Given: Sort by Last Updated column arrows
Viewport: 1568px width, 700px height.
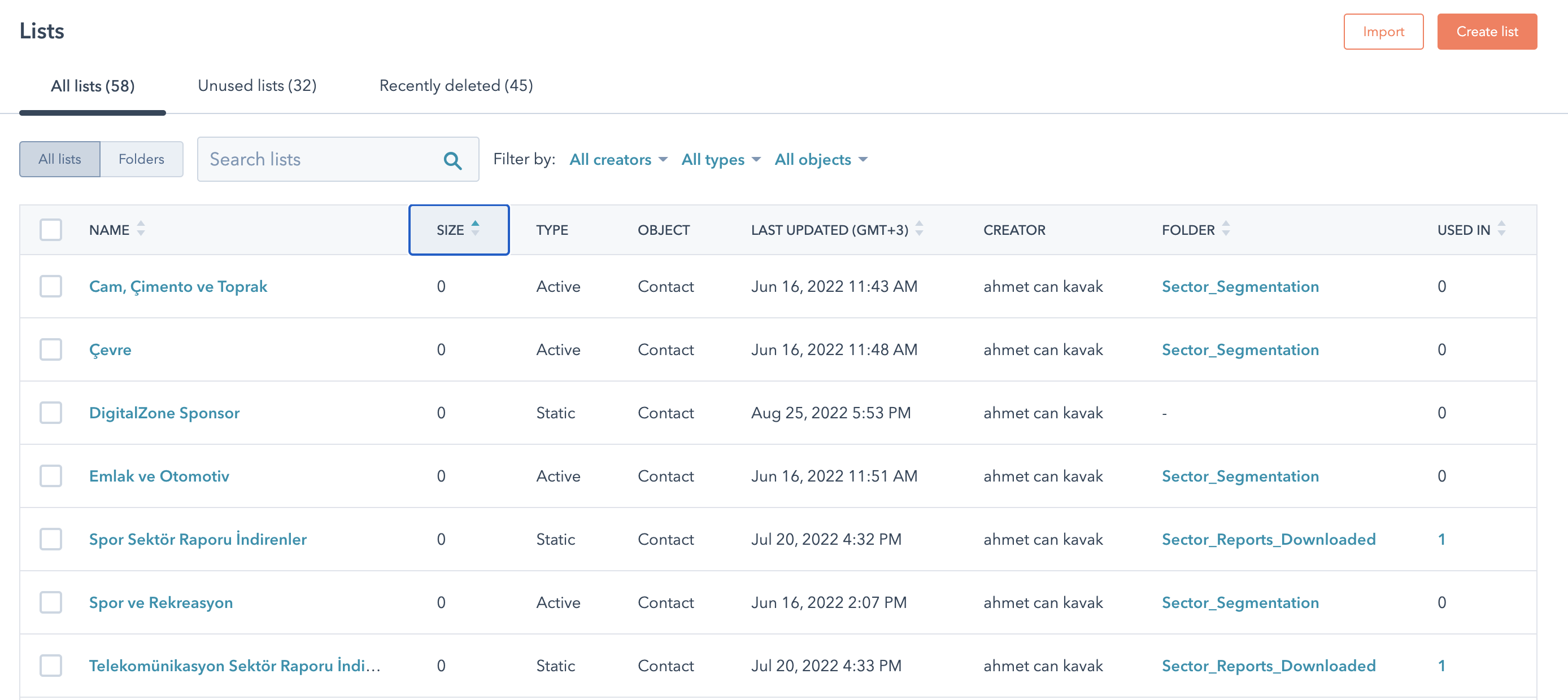Looking at the screenshot, I should 919,229.
